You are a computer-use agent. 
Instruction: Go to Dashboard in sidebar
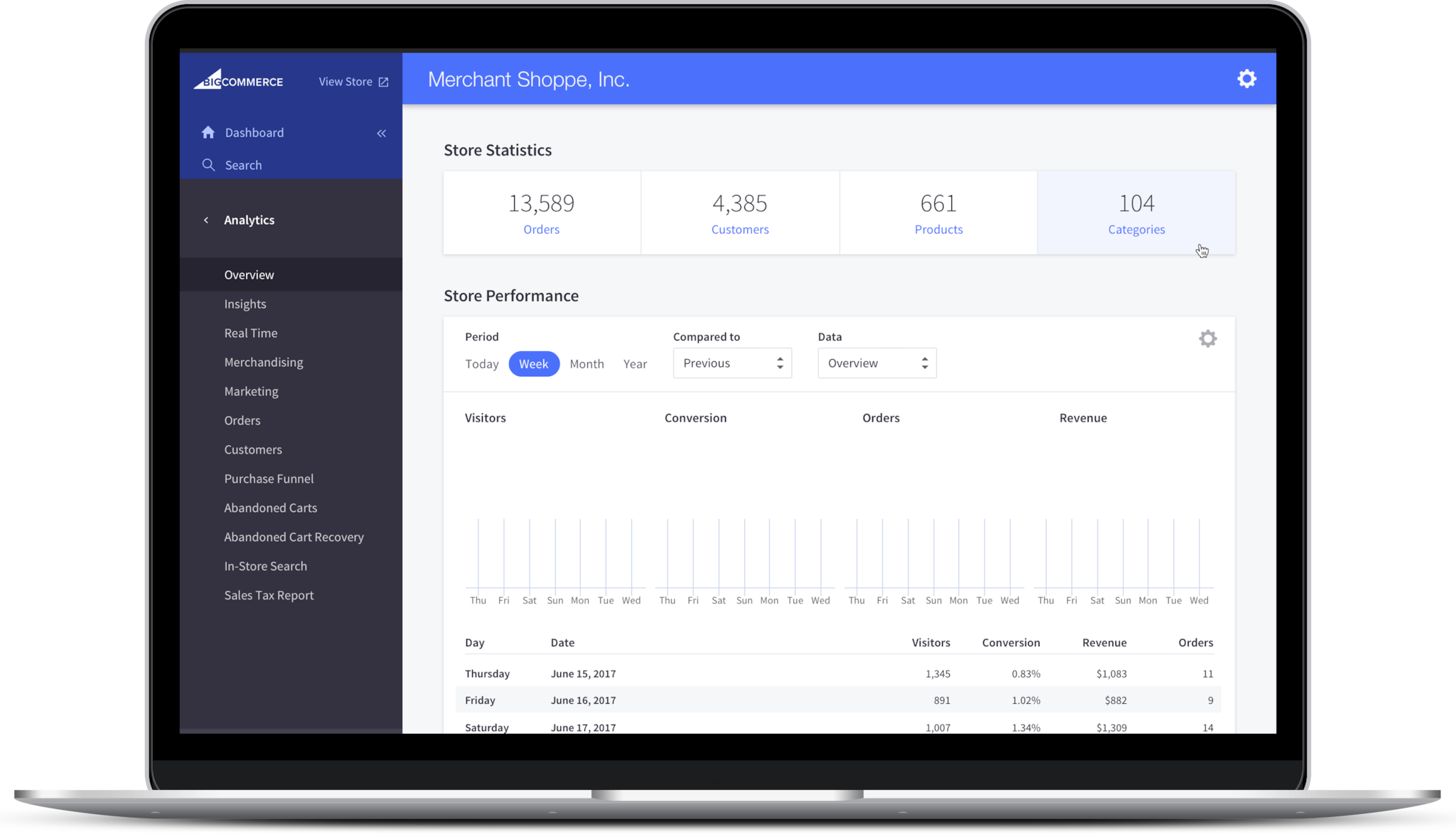point(255,133)
